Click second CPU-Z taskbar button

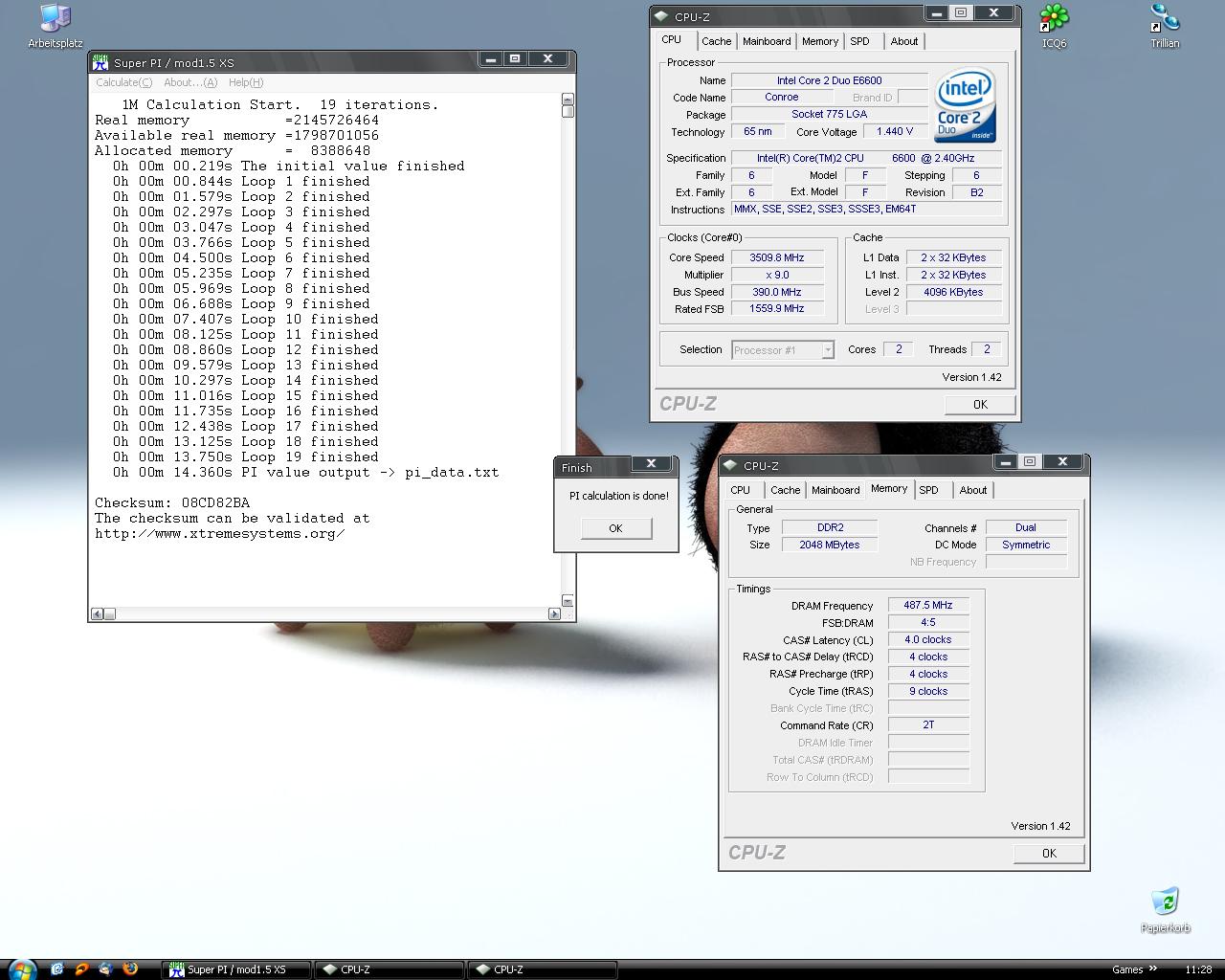(x=541, y=969)
